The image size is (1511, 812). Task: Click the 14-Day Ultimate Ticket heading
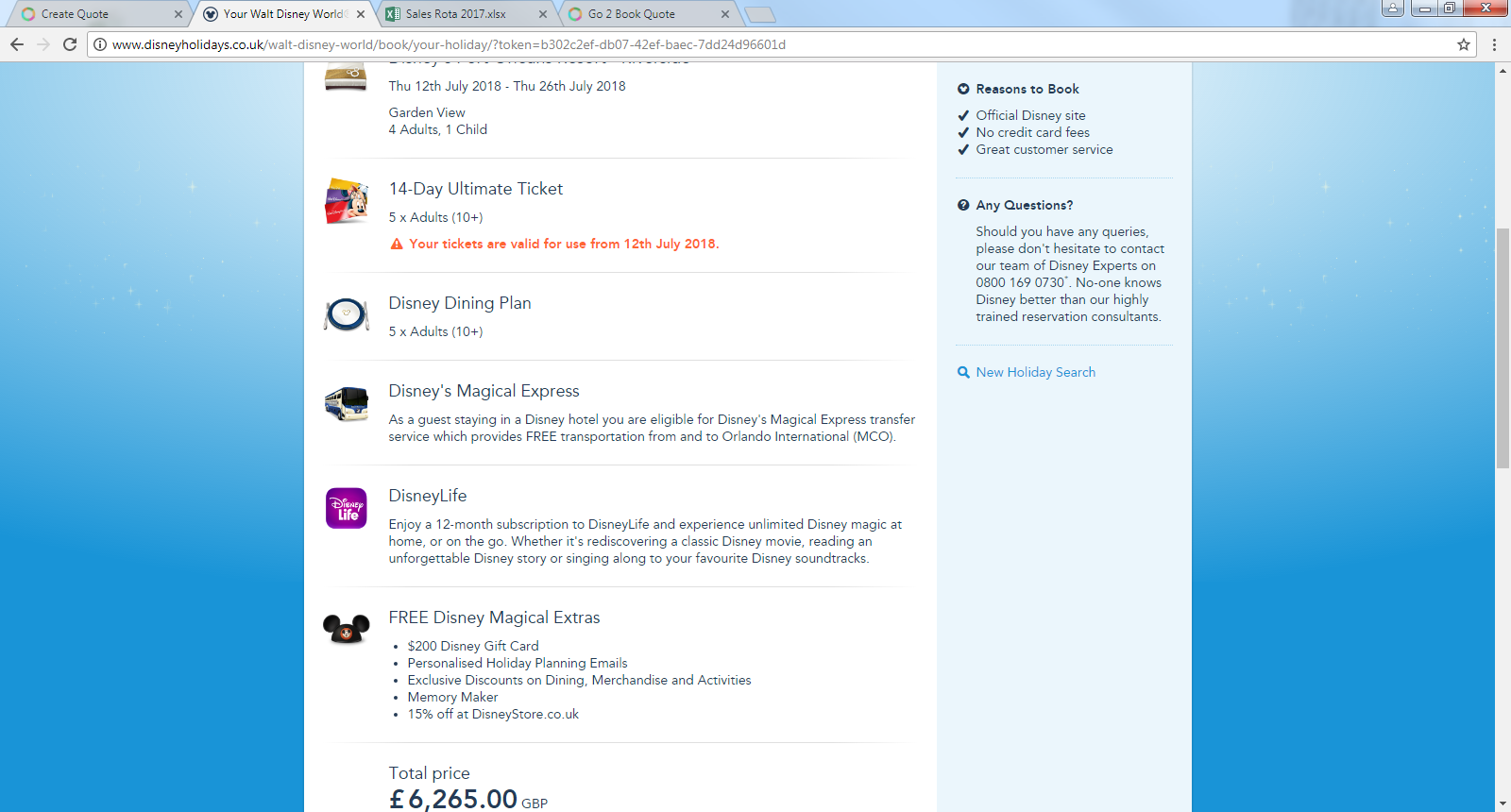tap(476, 189)
